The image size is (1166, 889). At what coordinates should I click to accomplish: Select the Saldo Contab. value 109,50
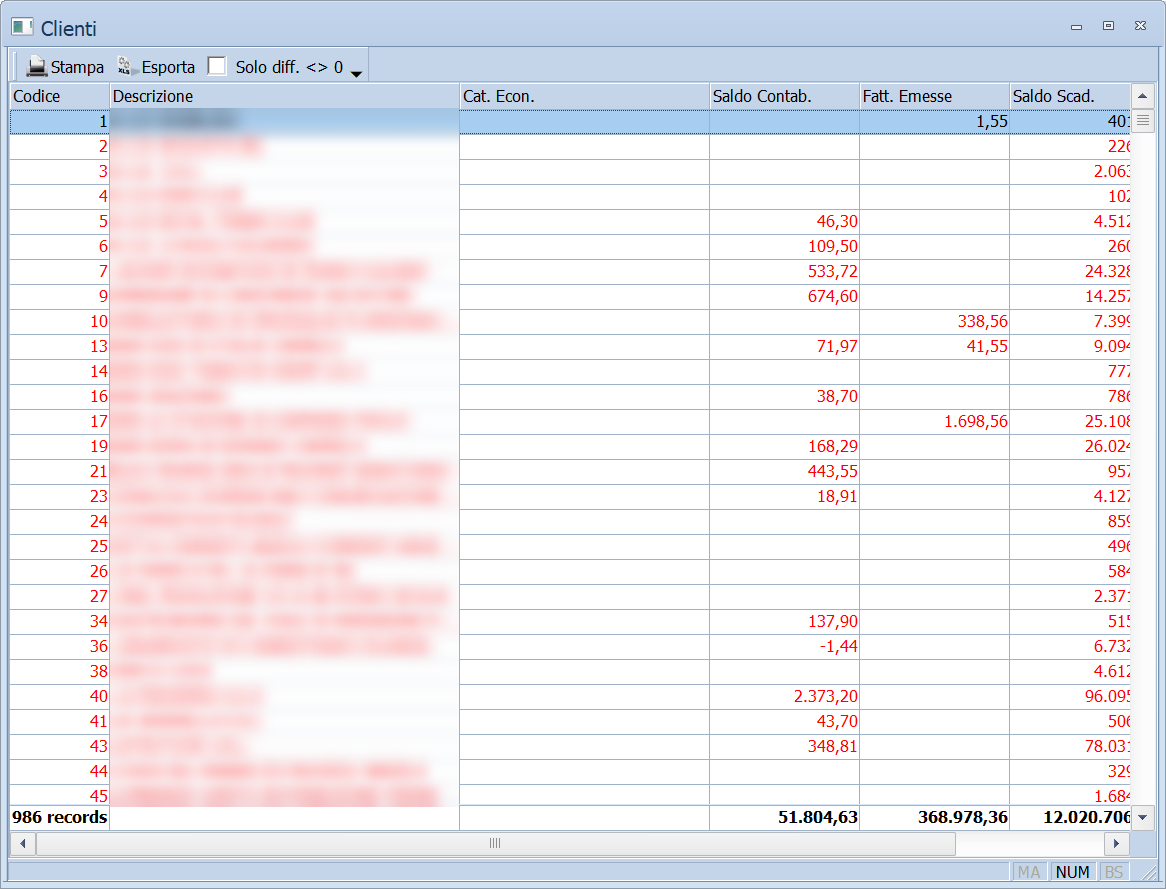pyautogui.click(x=833, y=246)
